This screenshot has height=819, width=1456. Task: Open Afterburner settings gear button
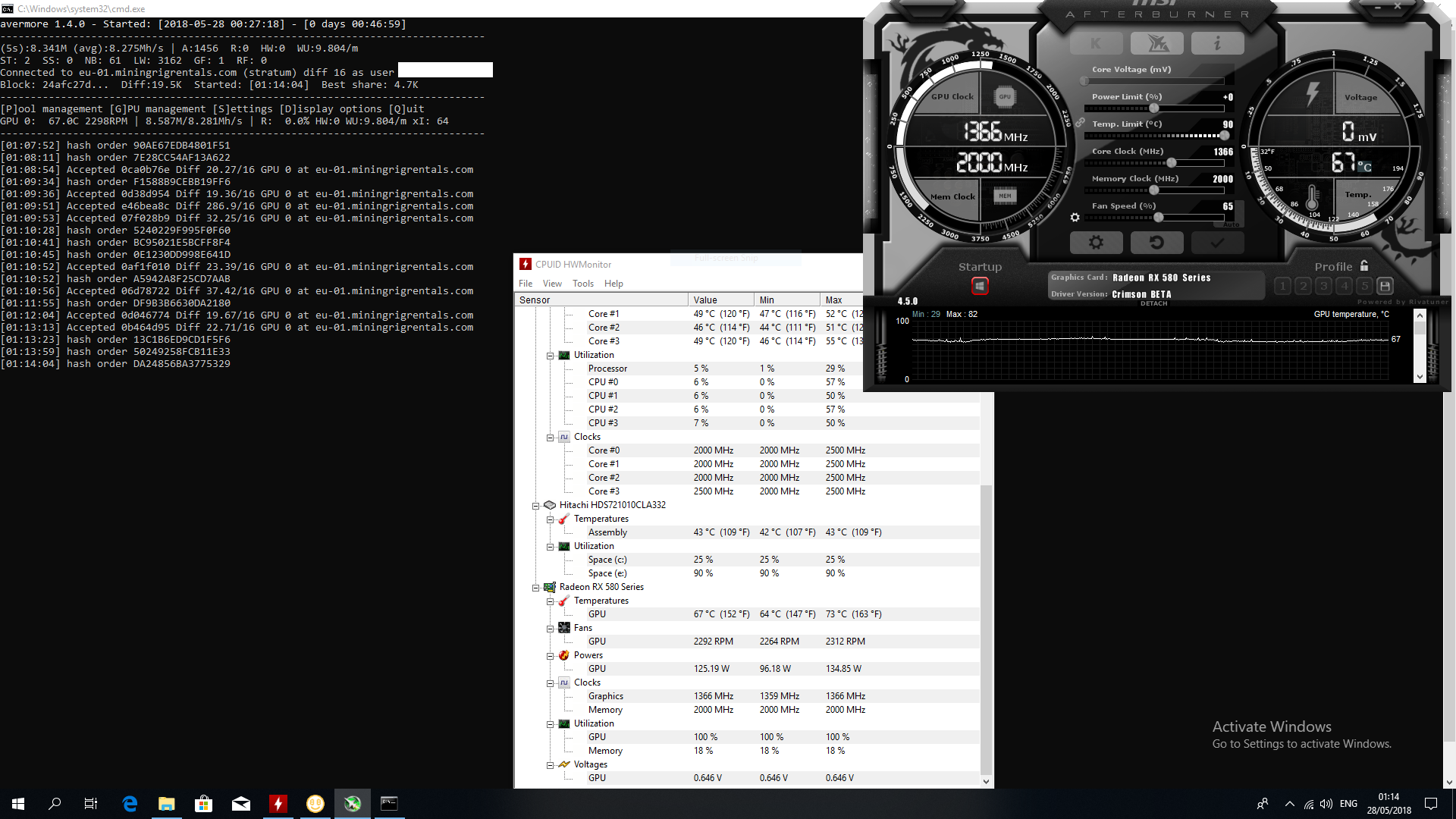click(x=1096, y=243)
